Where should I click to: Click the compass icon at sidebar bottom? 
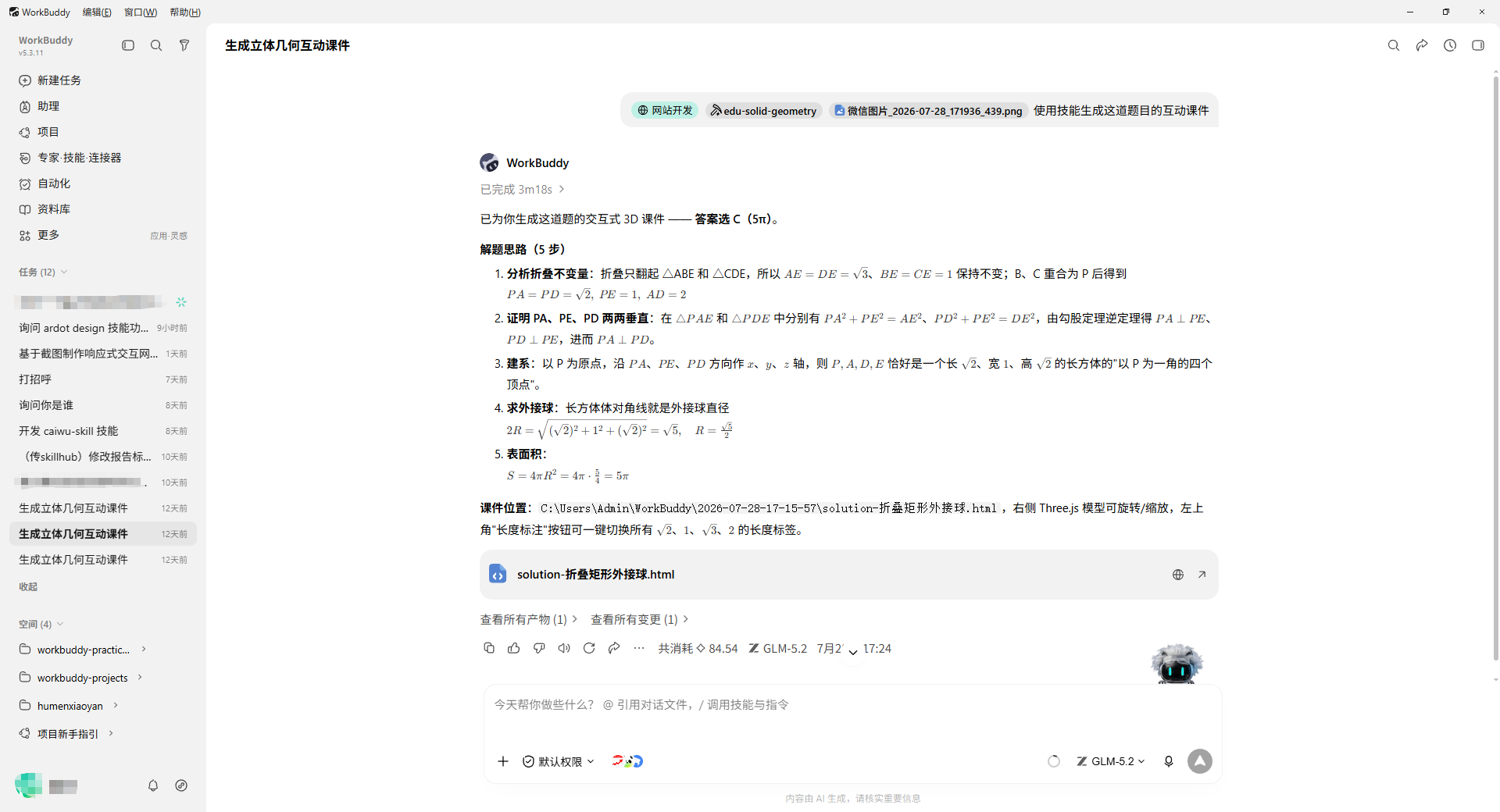[x=181, y=785]
